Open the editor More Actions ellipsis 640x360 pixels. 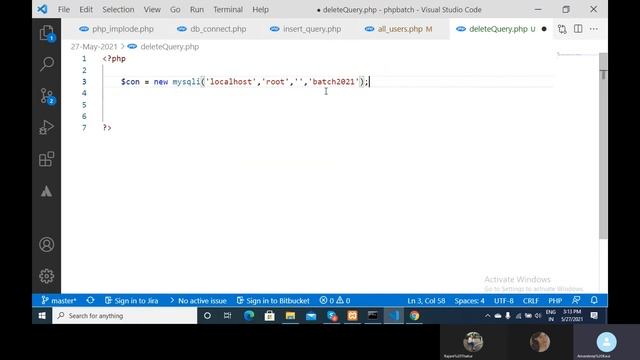(x=594, y=29)
